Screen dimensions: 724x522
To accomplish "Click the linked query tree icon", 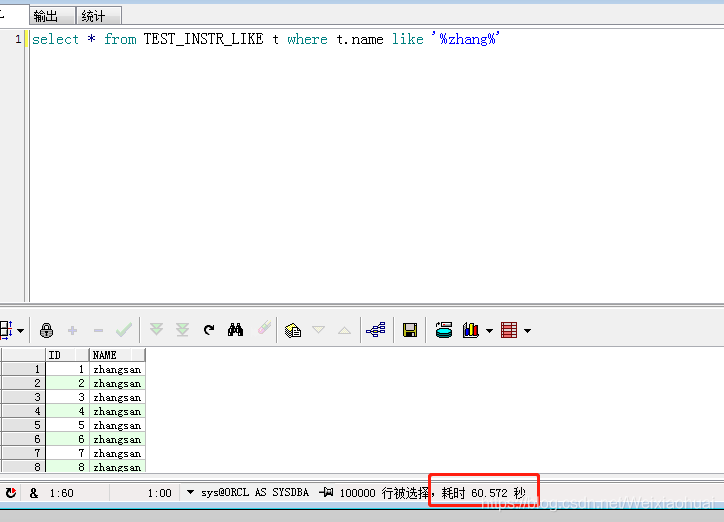I will coord(375,330).
